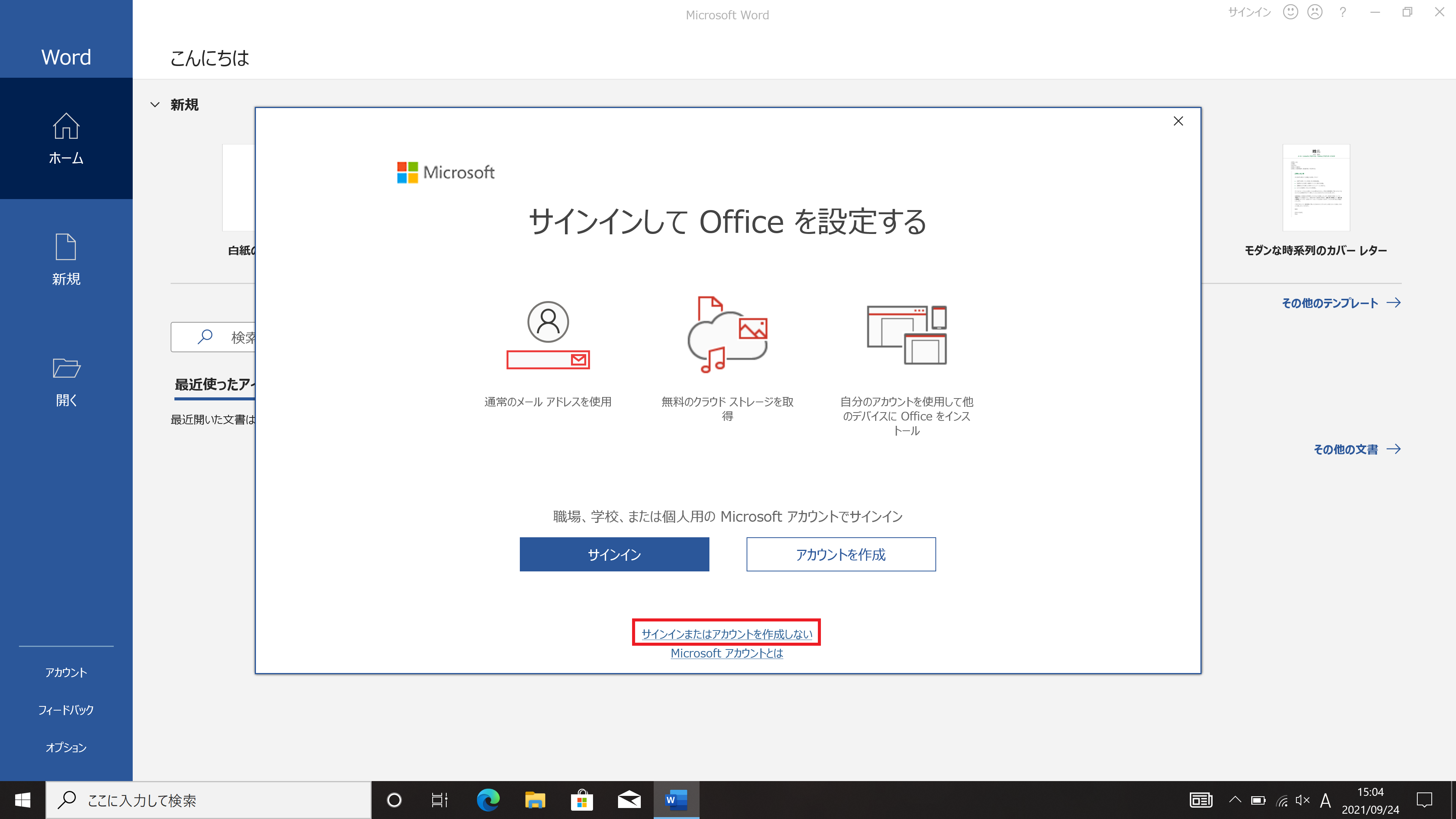Screen dimensions: 1456x819
Task: Close the sign-in dialog with X
Action: tap(1178, 121)
